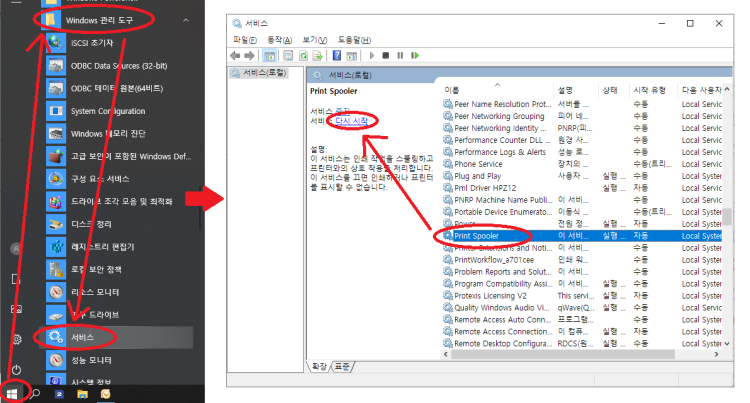
Task: Switch to the 확장 tab
Action: (x=319, y=366)
